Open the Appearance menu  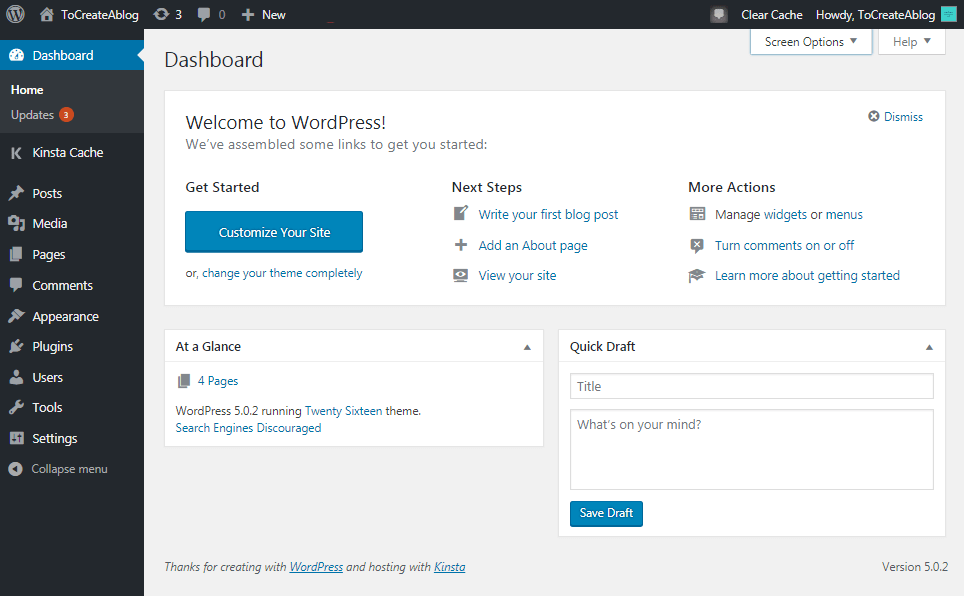[x=65, y=317]
